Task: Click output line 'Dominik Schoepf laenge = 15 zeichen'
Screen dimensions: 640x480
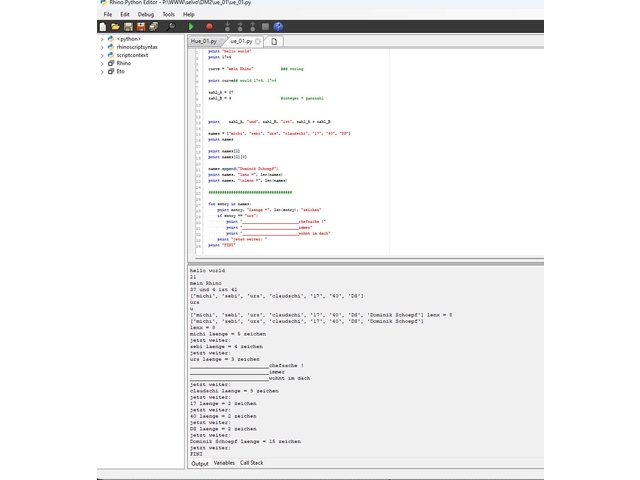Action: pos(245,441)
